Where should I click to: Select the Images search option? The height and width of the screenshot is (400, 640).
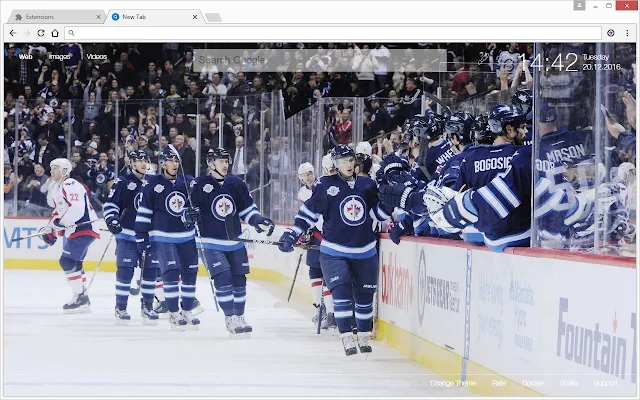(59, 57)
